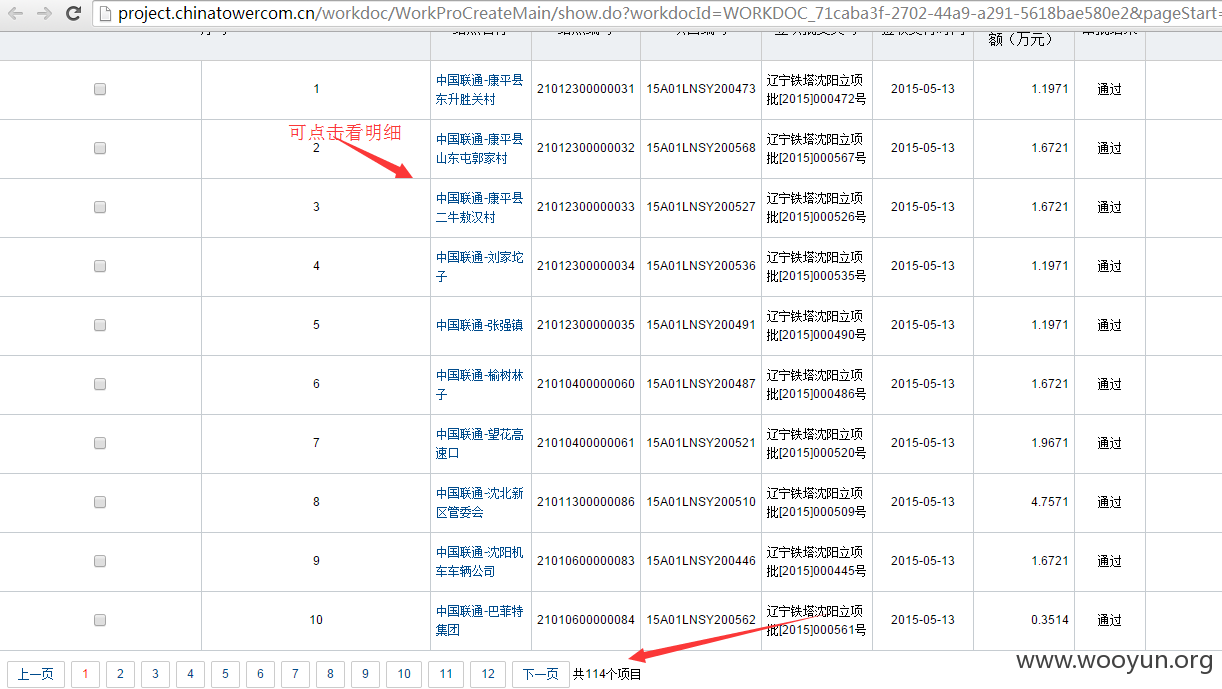Image resolution: width=1222 pixels, height=689 pixels.
Task: Select project code 15A01LNSY200527
Action: (x=701, y=207)
